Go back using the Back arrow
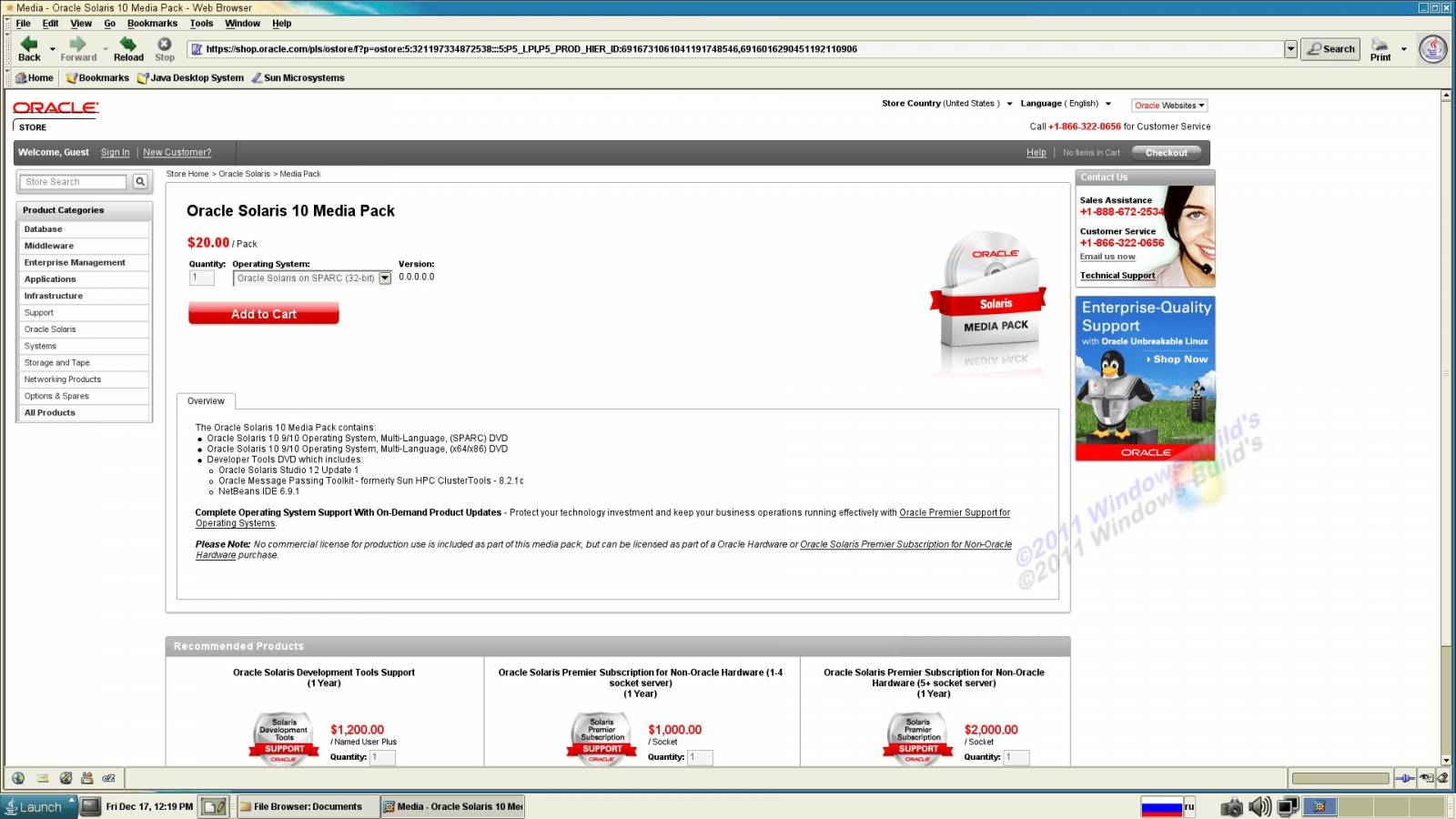Screen dimensions: 1456x819 pyautogui.click(x=29, y=48)
